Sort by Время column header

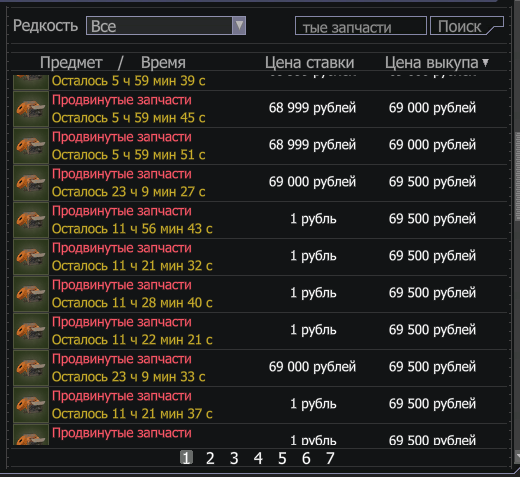coord(163,62)
